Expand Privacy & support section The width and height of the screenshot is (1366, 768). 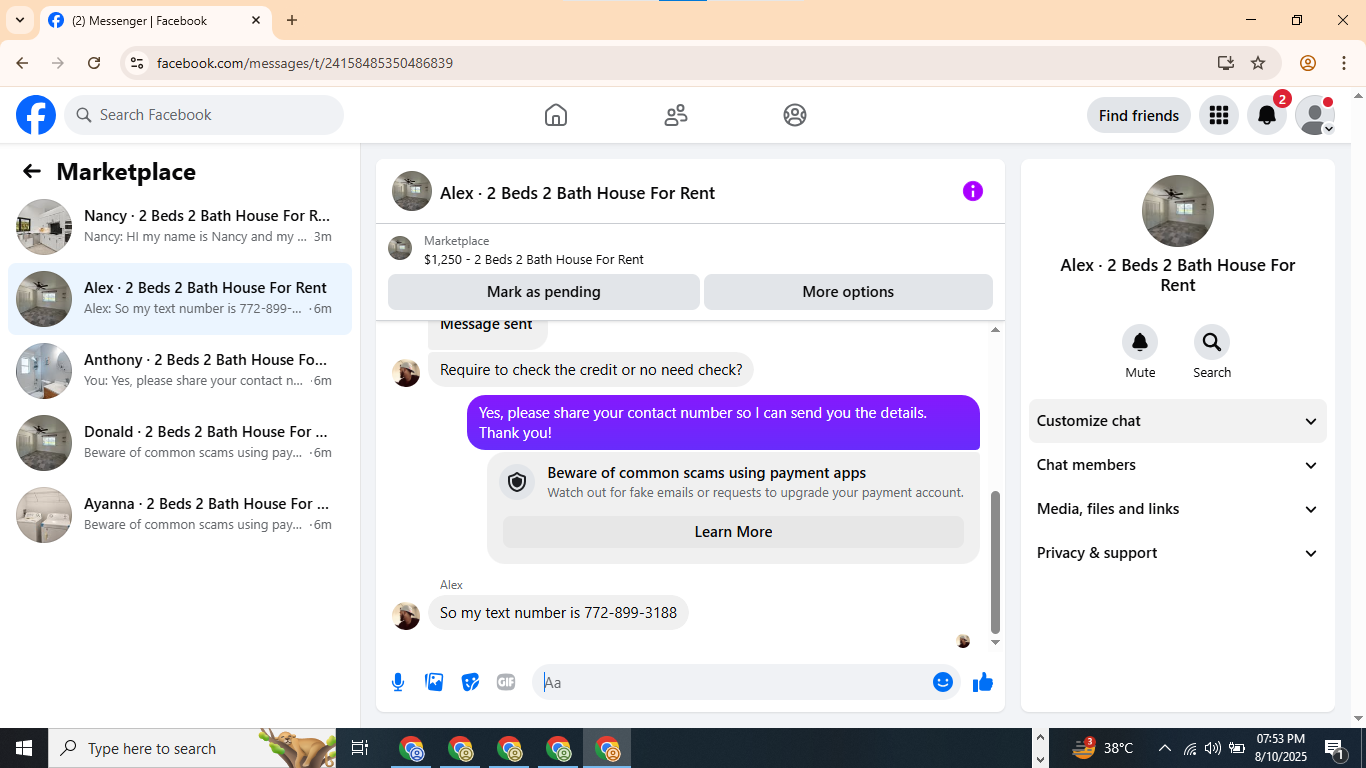pos(1178,553)
